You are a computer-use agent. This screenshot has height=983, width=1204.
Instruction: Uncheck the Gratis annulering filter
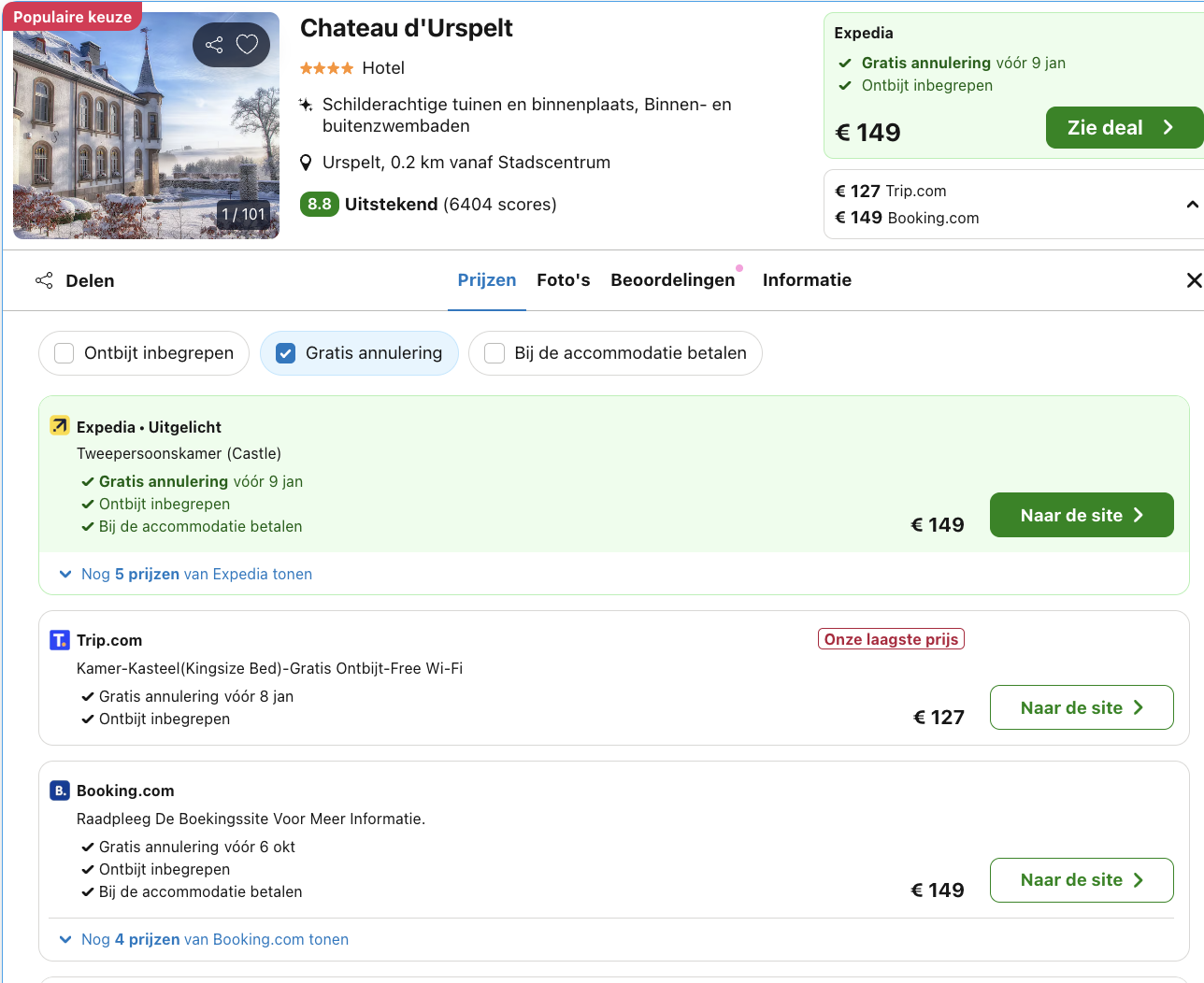point(286,353)
